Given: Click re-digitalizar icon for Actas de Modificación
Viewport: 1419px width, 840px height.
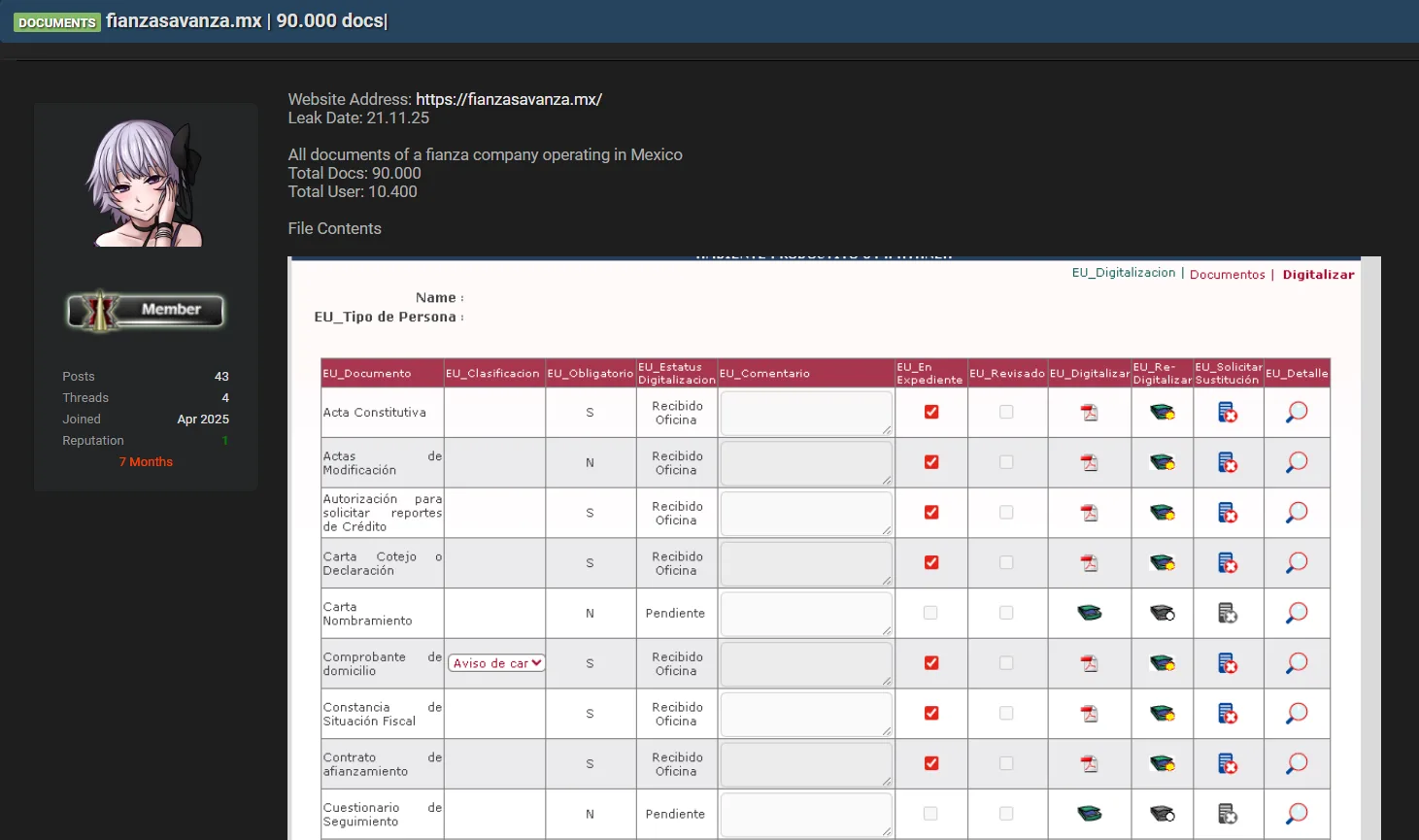Looking at the screenshot, I should click(1162, 462).
